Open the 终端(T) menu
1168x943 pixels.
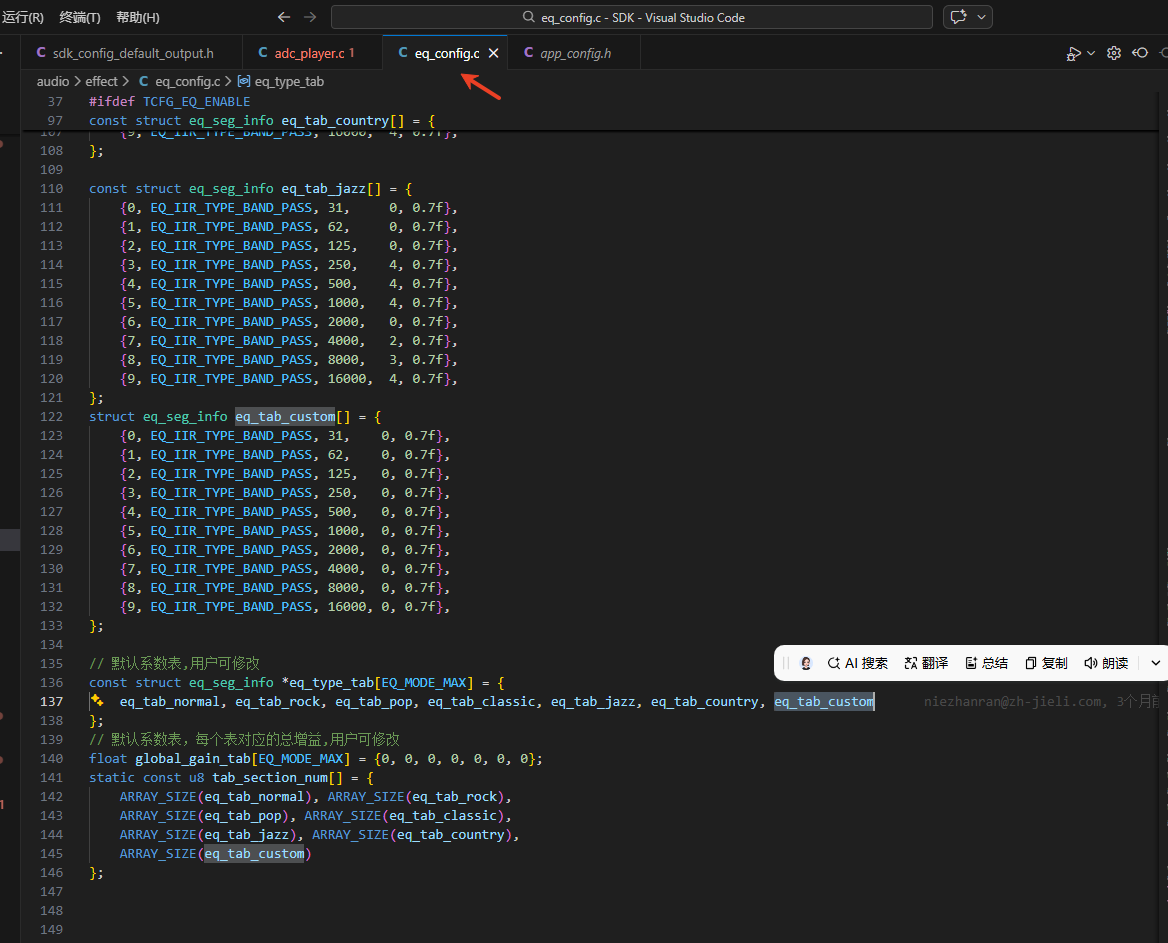[80, 17]
